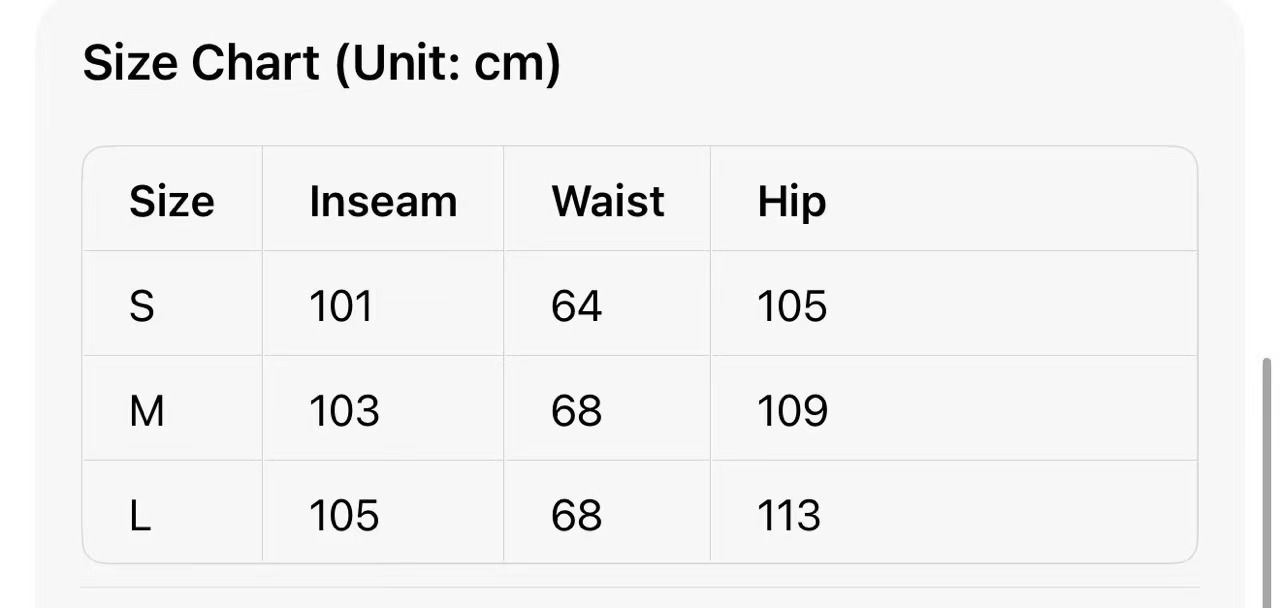Click the waist value in row M
The width and height of the screenshot is (1280, 608).
point(576,411)
